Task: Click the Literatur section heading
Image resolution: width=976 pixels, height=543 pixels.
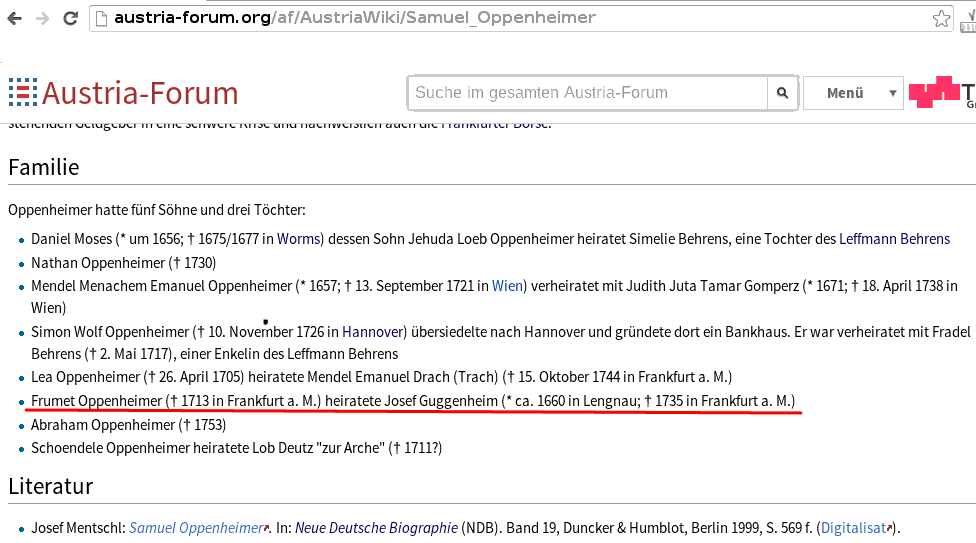Action: pyautogui.click(x=51, y=487)
